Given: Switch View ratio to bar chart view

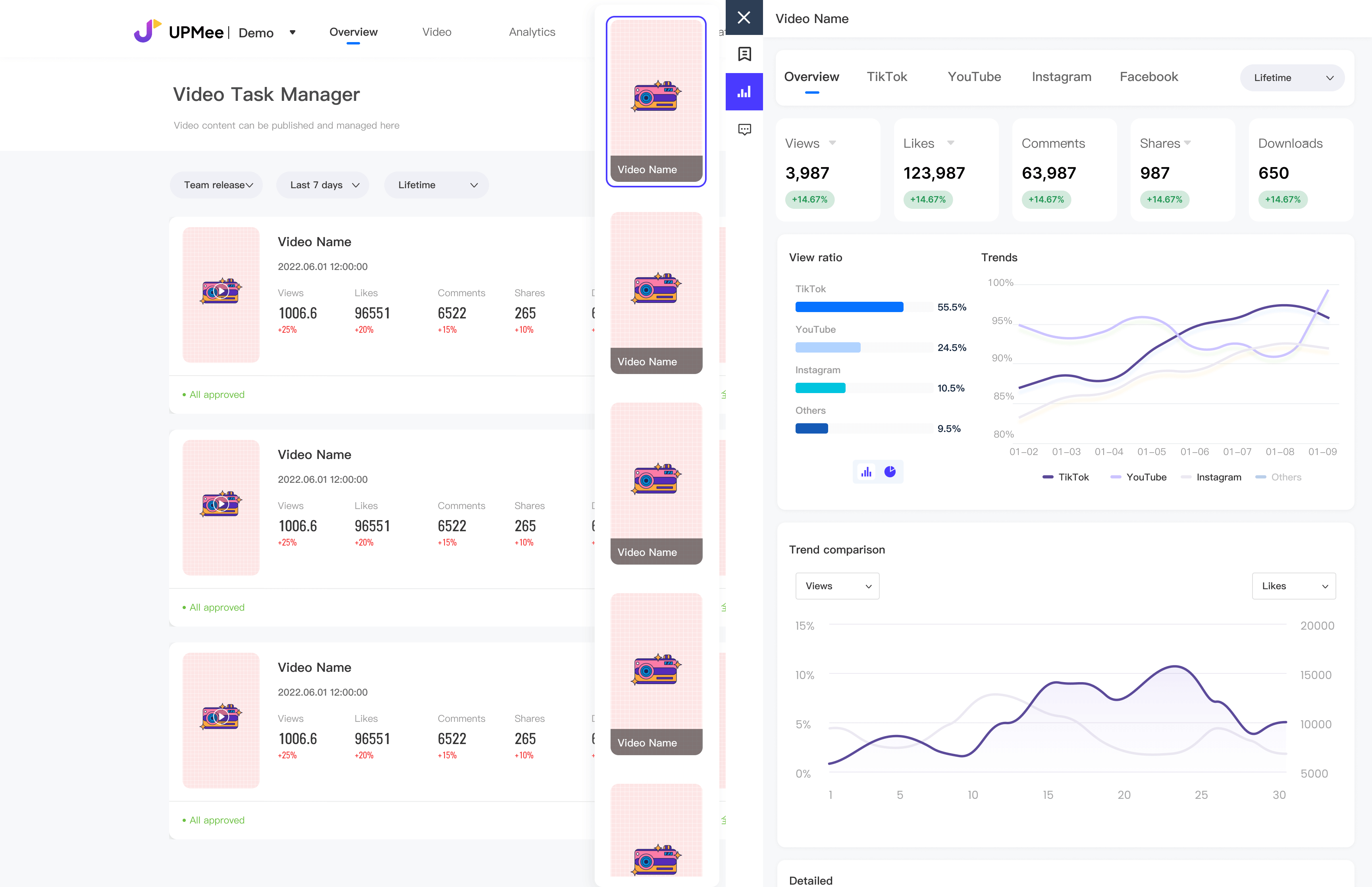Looking at the screenshot, I should [866, 472].
